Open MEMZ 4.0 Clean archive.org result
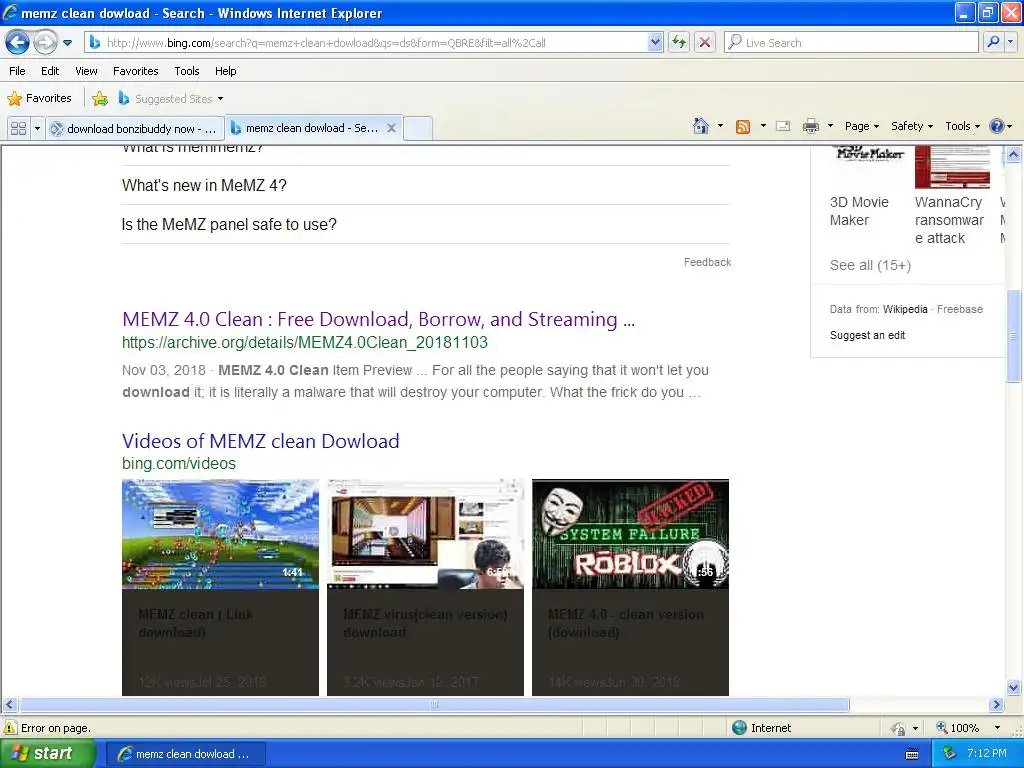1024x768 pixels. click(378, 319)
